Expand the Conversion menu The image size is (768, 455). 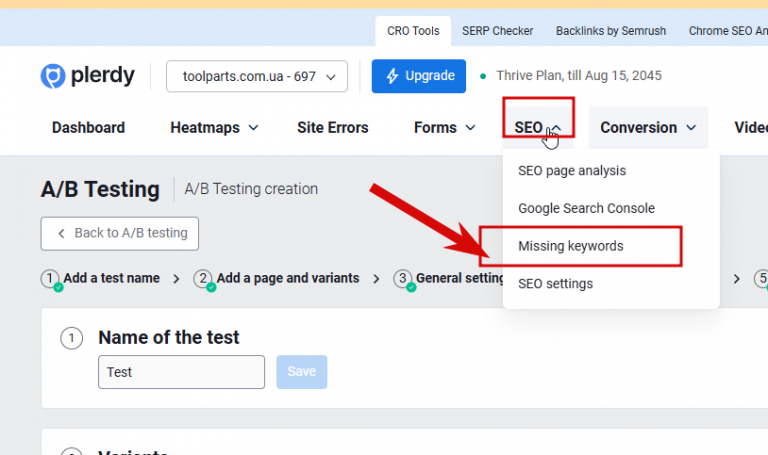tap(648, 127)
